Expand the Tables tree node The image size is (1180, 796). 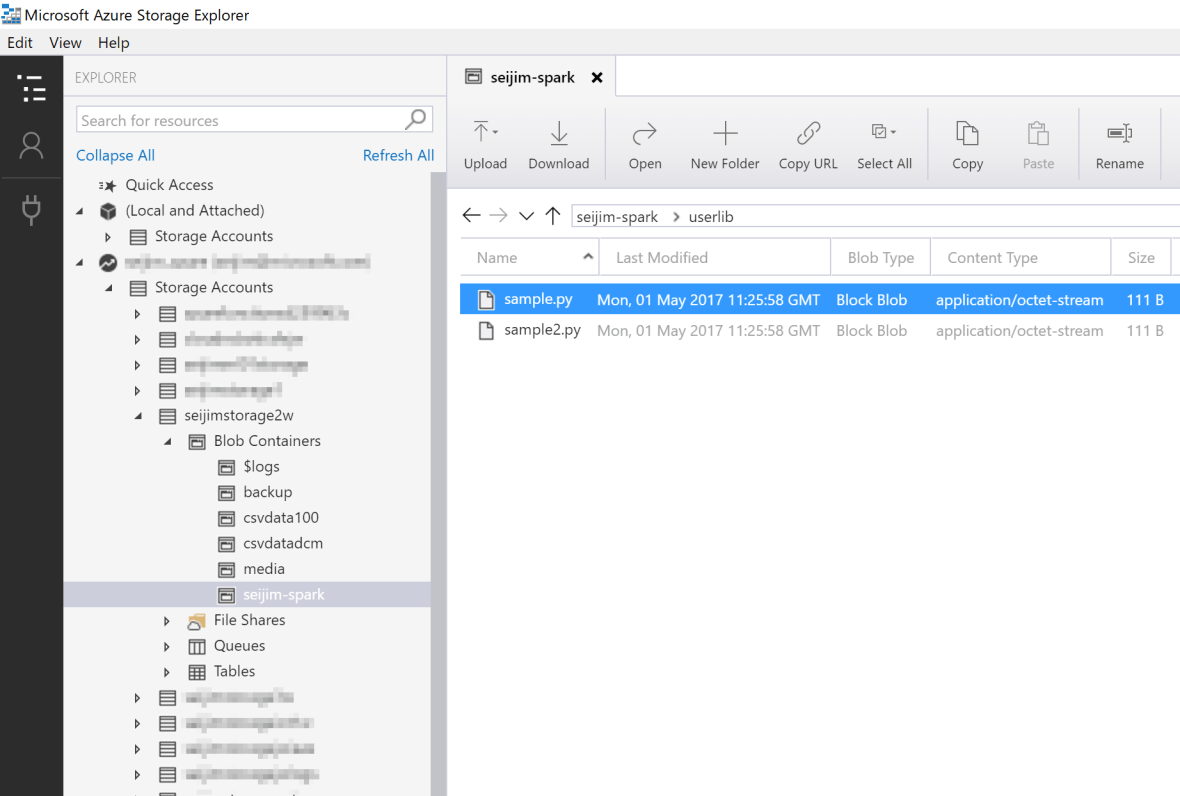tap(167, 672)
